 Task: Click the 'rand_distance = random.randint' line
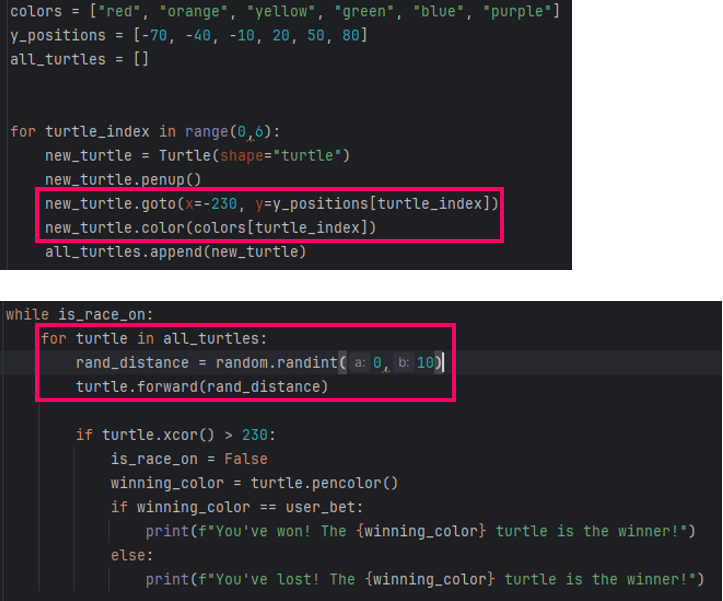pyautogui.click(x=260, y=363)
